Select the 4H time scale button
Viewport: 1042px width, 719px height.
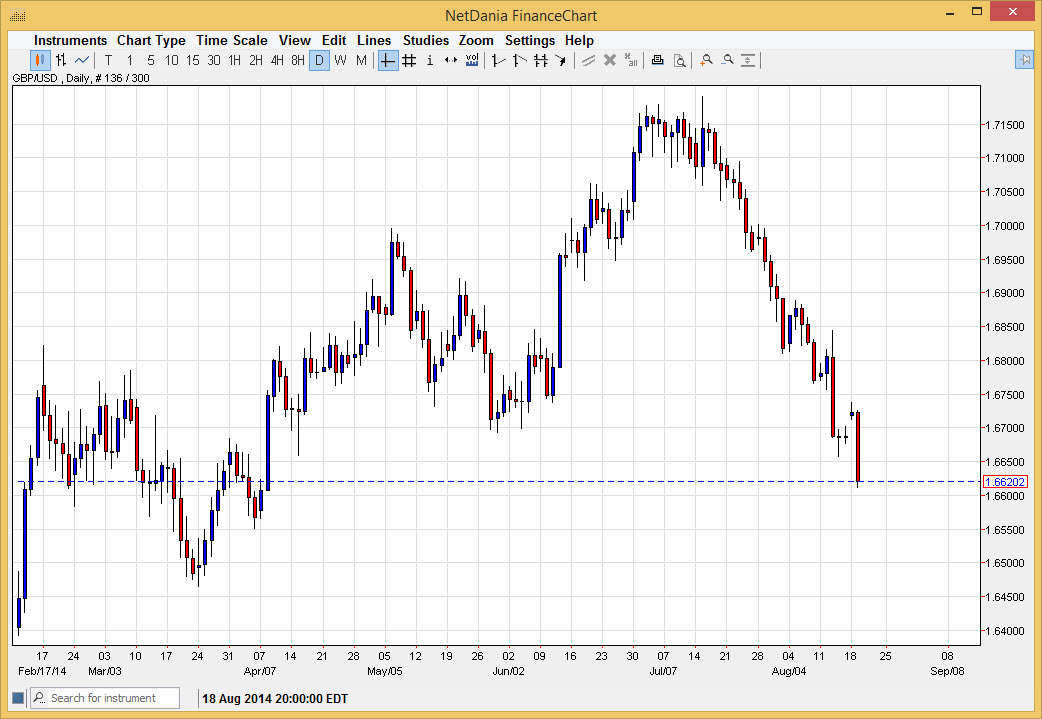276,60
